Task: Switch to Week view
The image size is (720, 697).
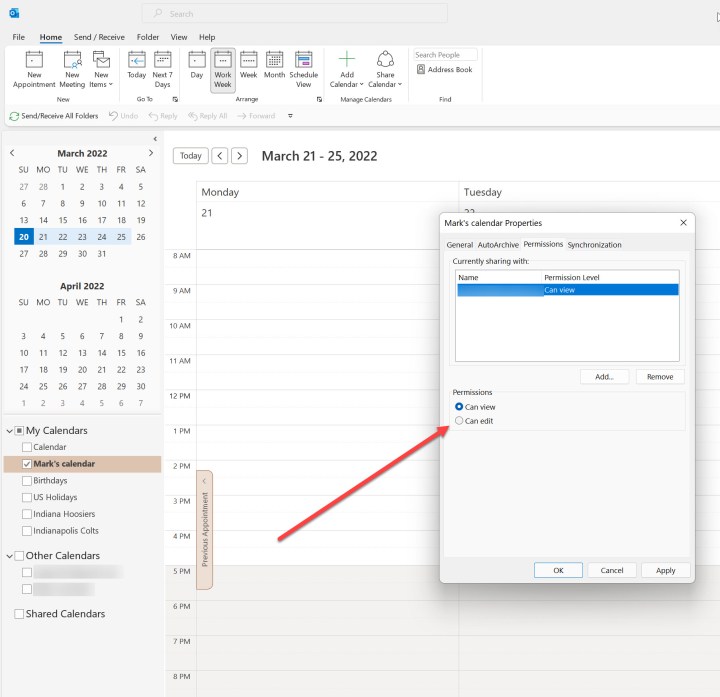Action: coord(248,65)
